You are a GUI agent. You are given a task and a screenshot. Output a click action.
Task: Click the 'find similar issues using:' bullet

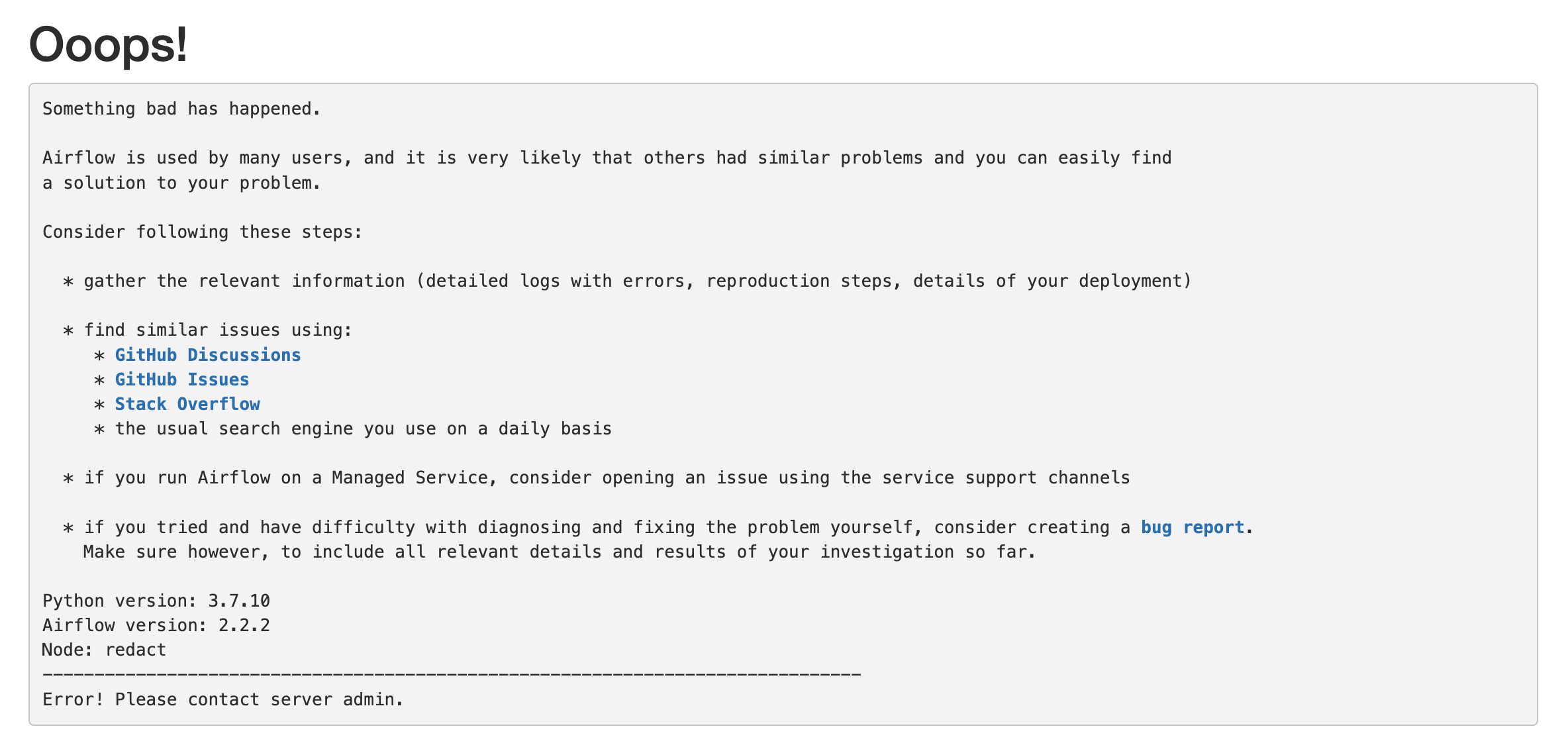coord(207,330)
